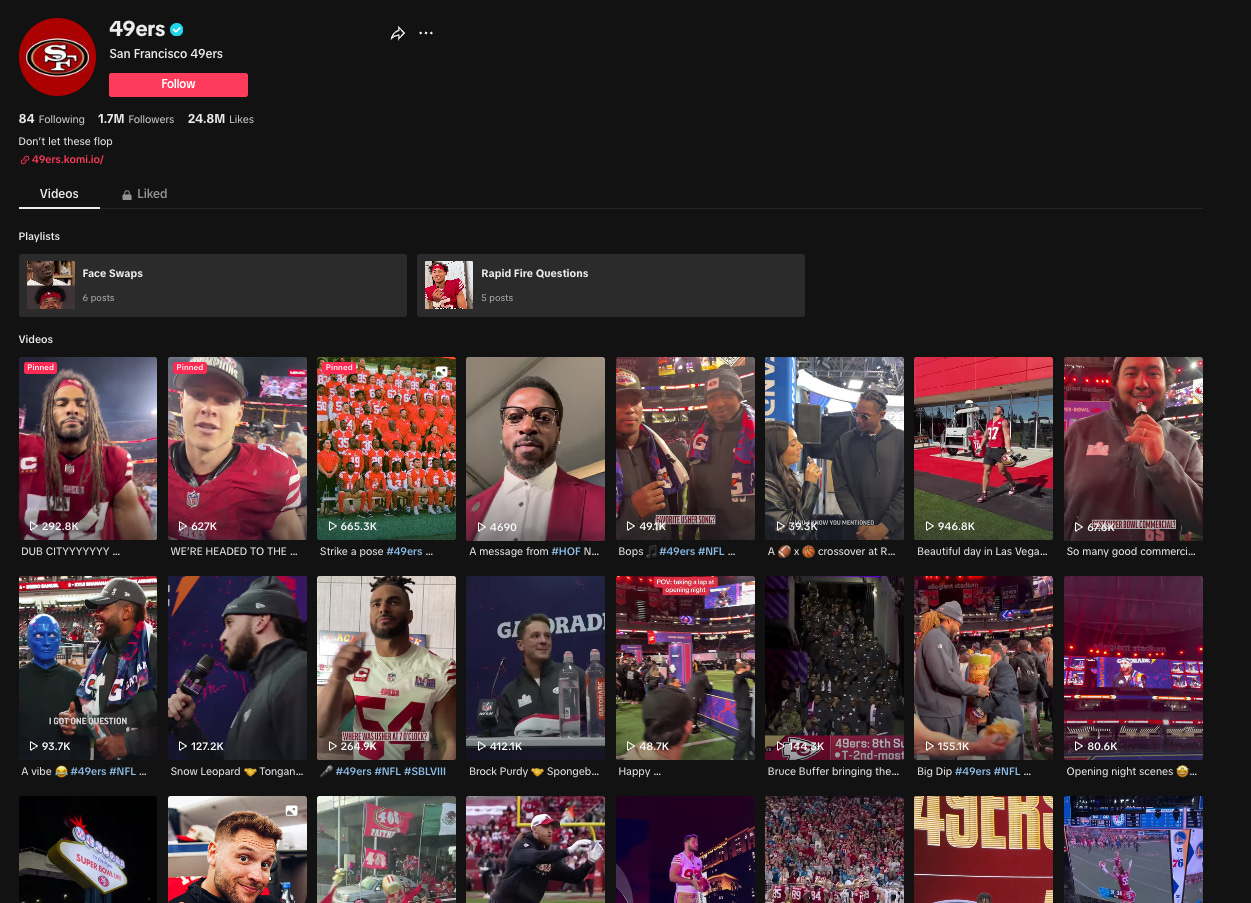The width and height of the screenshot is (1251, 903).
Task: Open the A message from #HOF video
Action: [535, 449]
